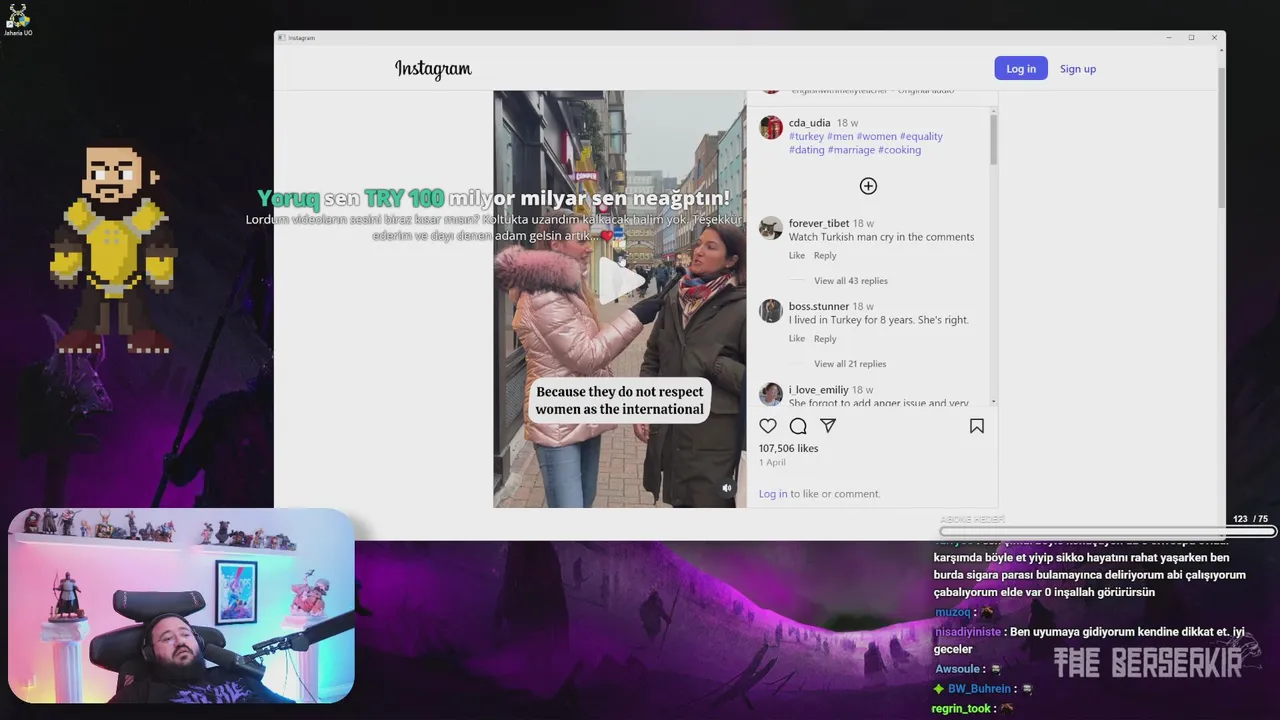Click the 107,506 likes count

click(x=788, y=449)
